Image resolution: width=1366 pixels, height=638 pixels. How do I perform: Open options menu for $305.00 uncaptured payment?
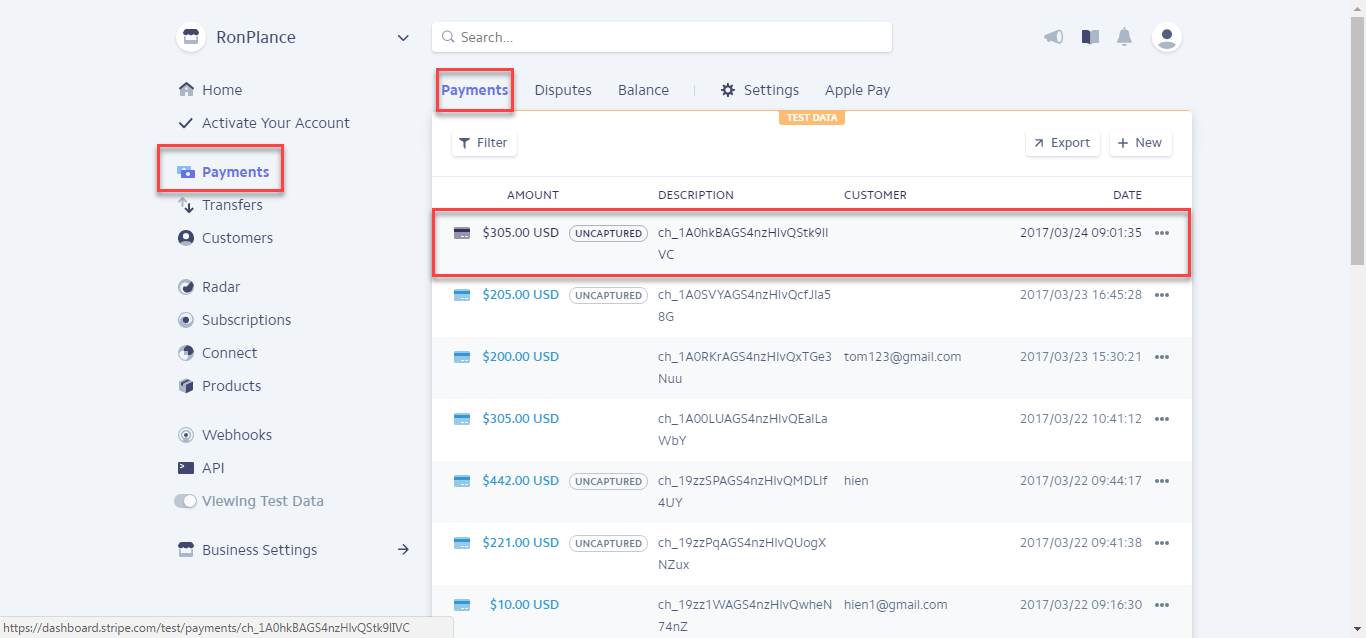1161,233
